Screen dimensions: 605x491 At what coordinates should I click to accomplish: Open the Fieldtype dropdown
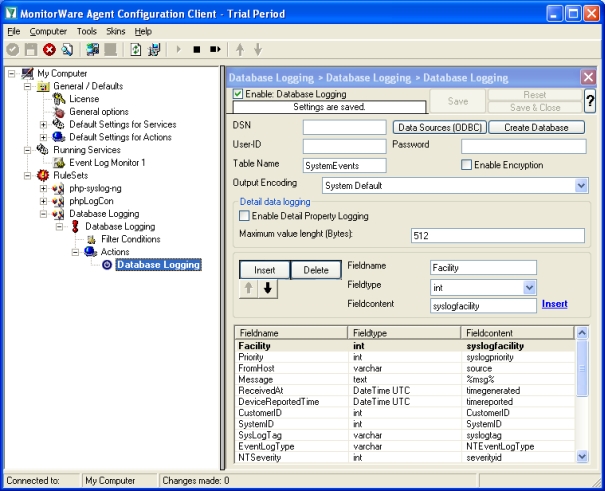tap(530, 287)
